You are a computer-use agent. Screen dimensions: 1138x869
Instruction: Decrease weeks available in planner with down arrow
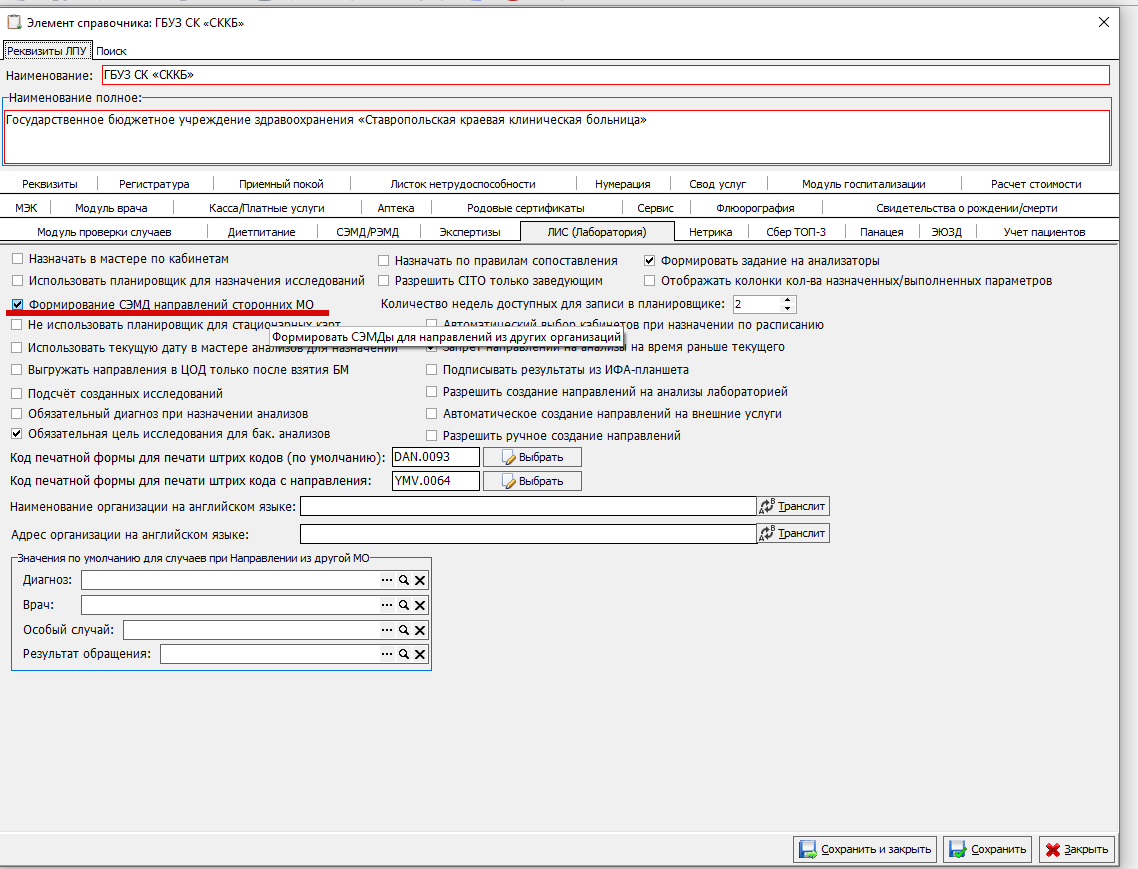[787, 309]
